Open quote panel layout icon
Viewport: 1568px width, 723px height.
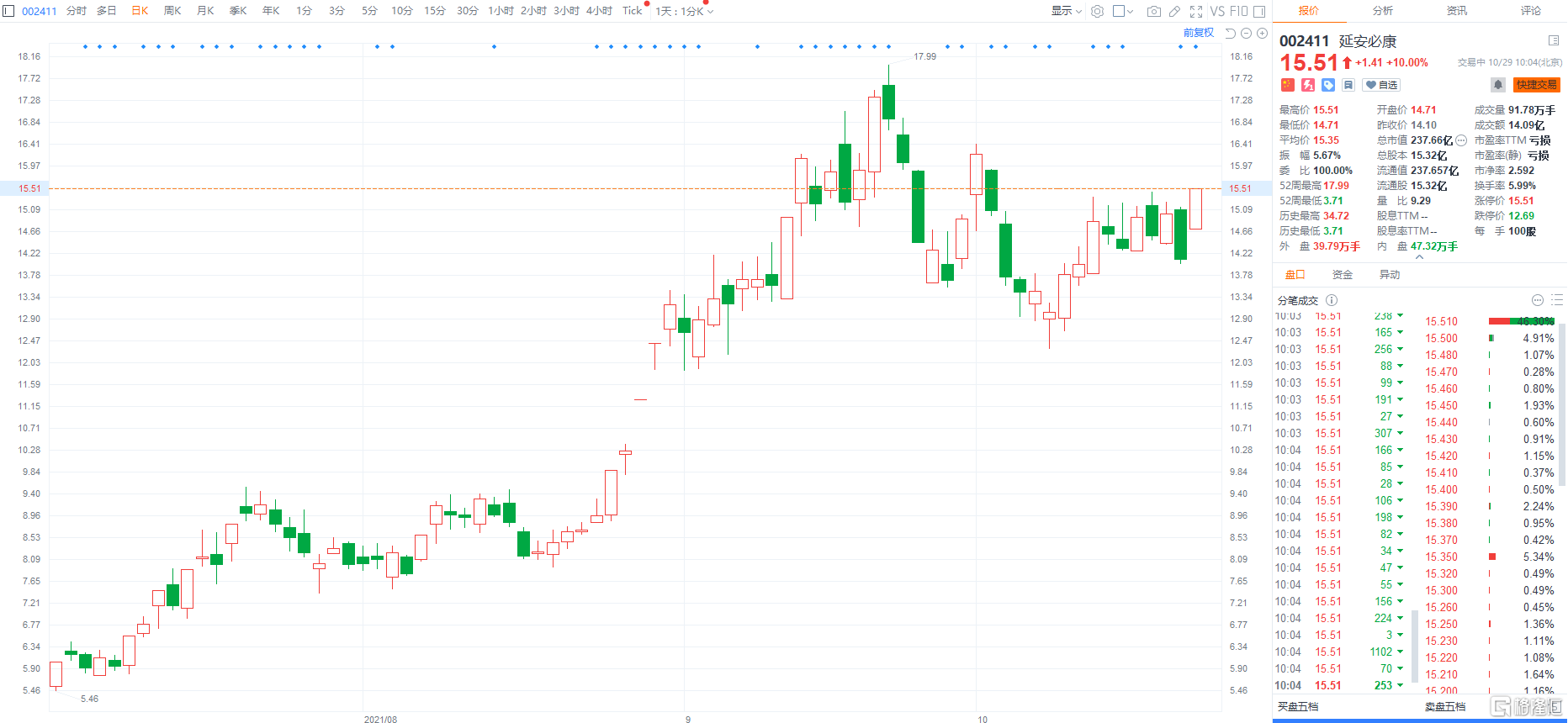1554,40
